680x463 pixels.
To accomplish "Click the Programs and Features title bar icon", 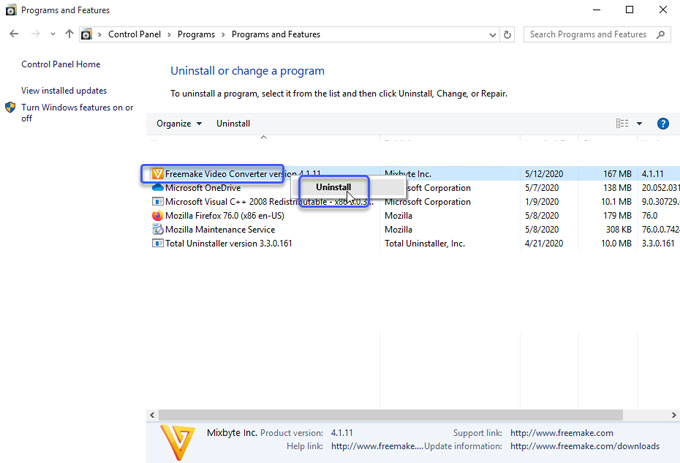I will tap(11, 10).
